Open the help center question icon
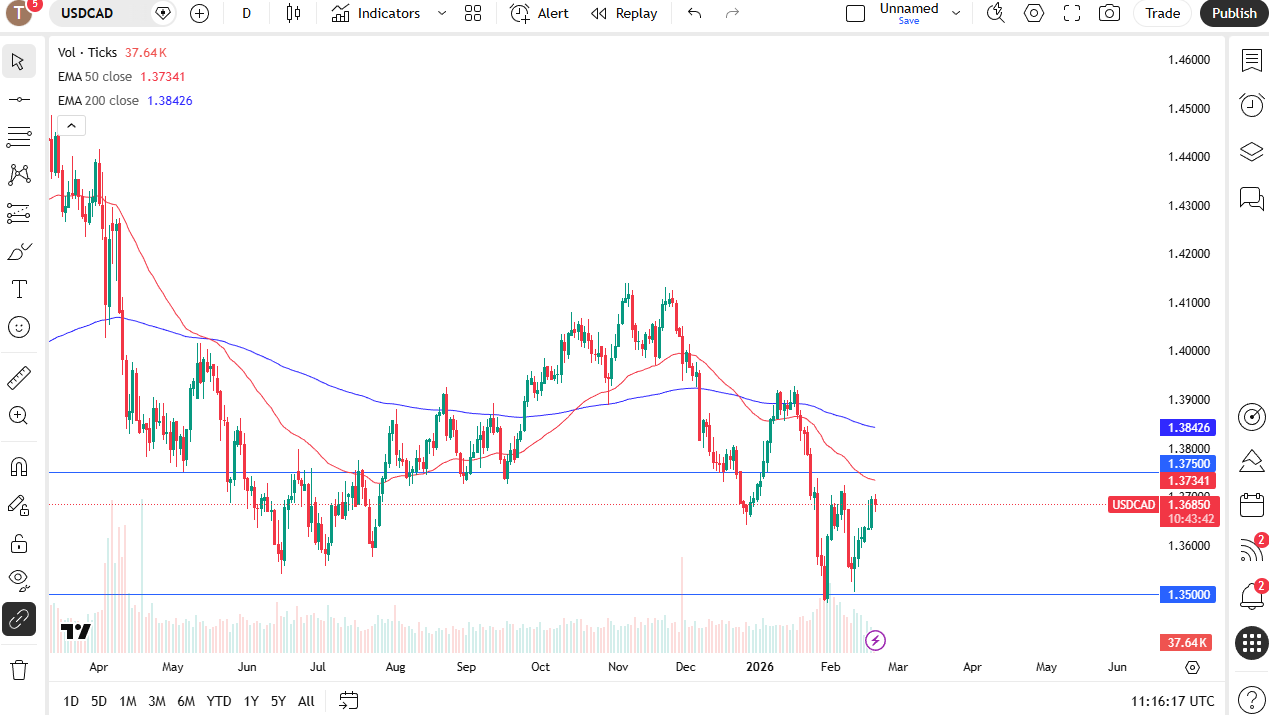The height and width of the screenshot is (715, 1269). [1251, 700]
